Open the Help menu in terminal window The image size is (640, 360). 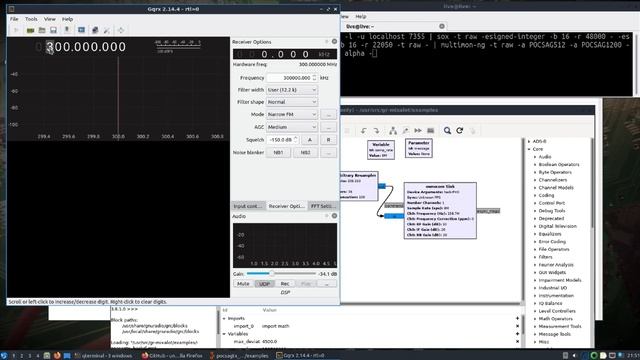[360, 17]
